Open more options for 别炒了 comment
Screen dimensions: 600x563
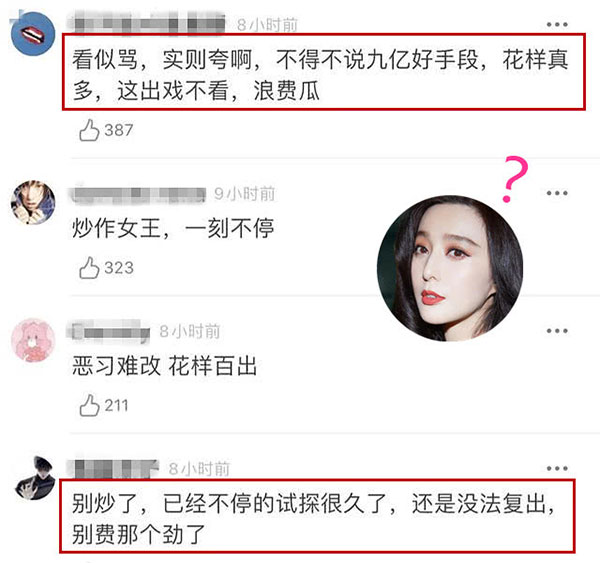pyautogui.click(x=557, y=468)
